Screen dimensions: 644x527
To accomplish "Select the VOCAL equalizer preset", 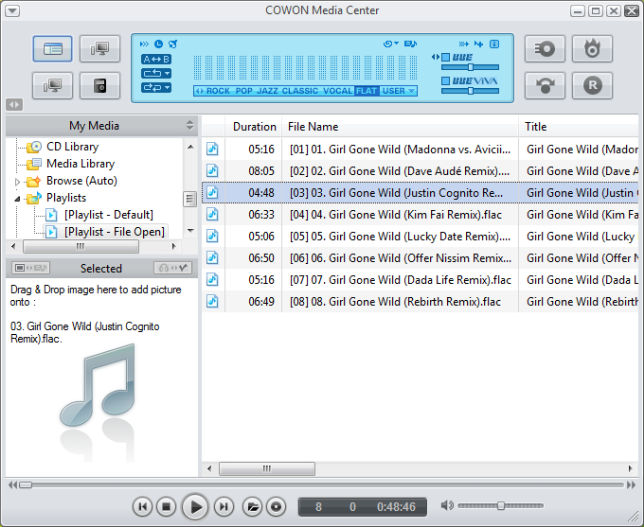I will pyautogui.click(x=338, y=91).
